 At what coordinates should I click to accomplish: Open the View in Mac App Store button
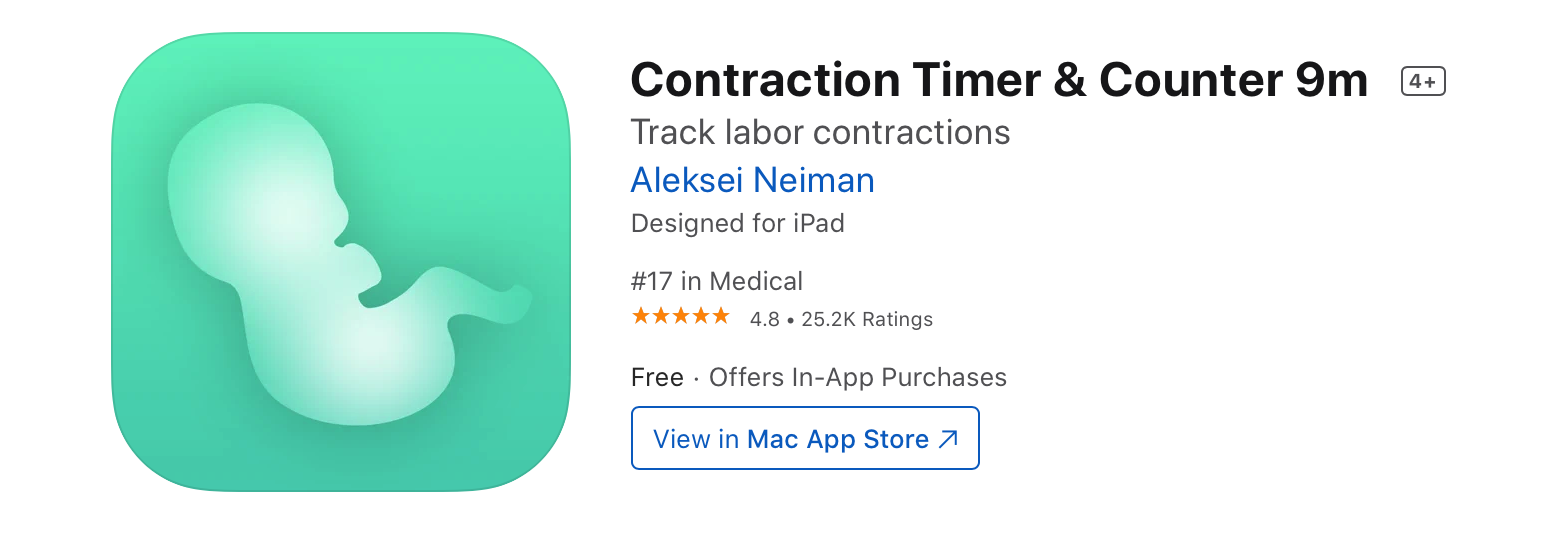tap(804, 438)
